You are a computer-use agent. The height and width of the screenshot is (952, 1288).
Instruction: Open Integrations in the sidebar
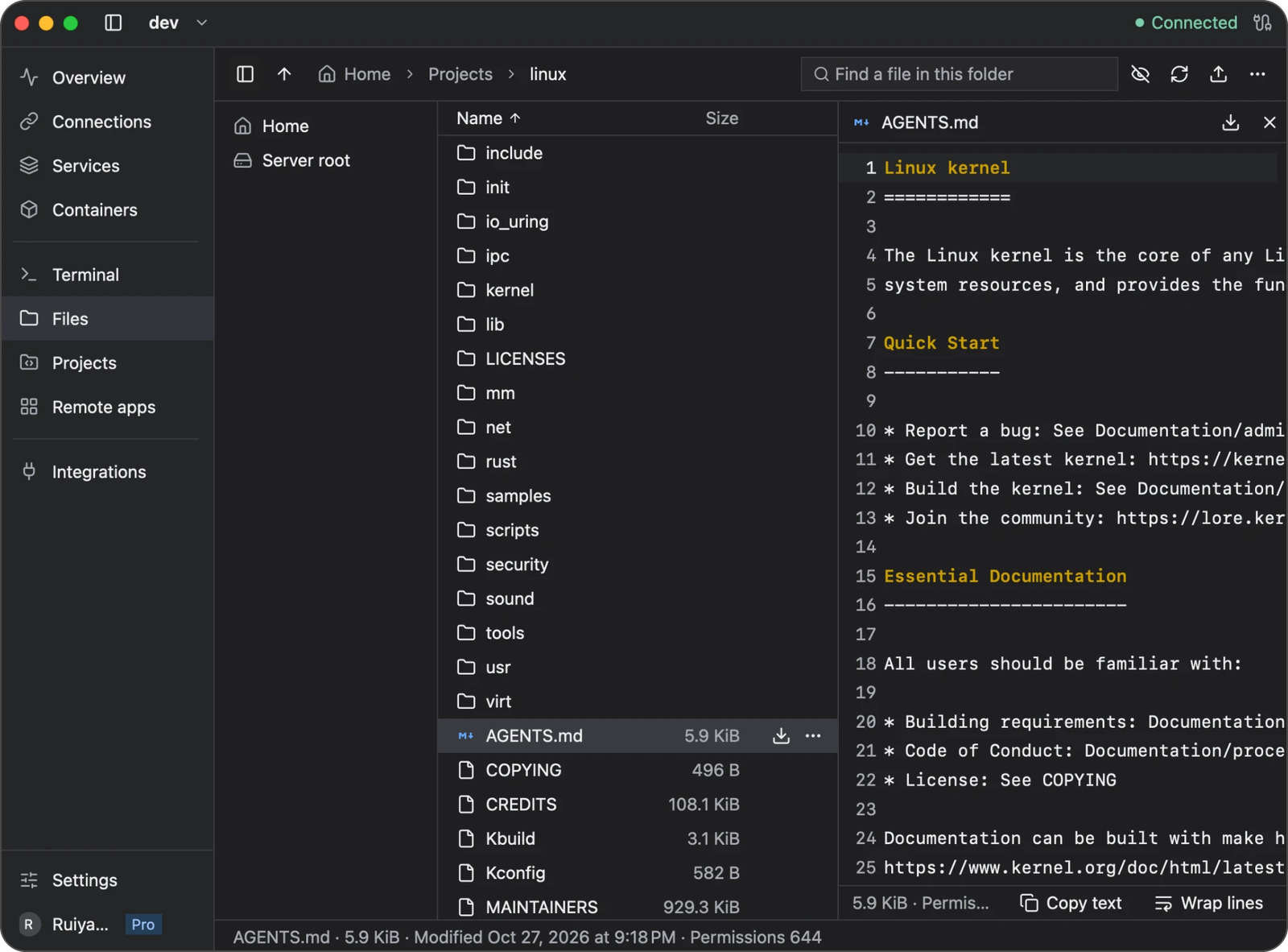click(x=108, y=472)
